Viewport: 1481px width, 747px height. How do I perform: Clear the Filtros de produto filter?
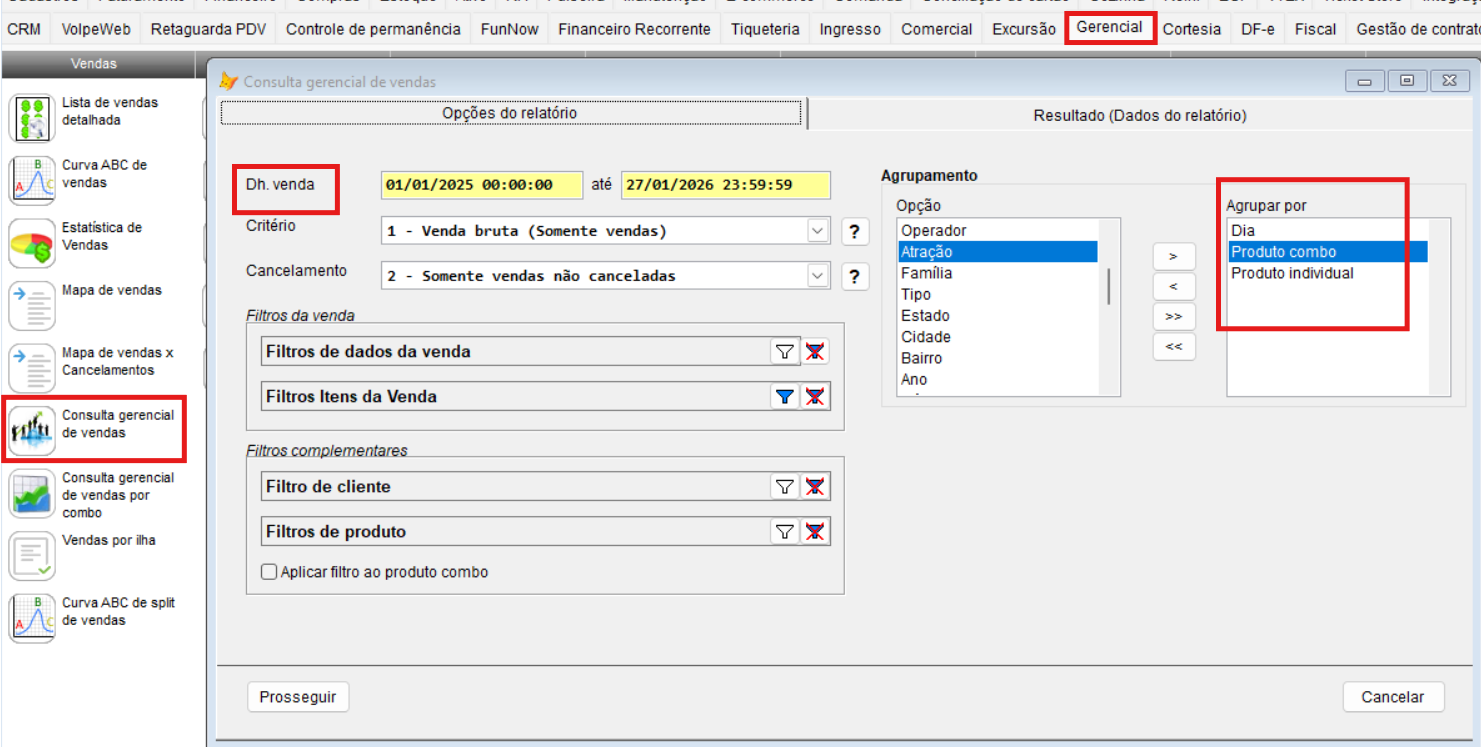(815, 532)
